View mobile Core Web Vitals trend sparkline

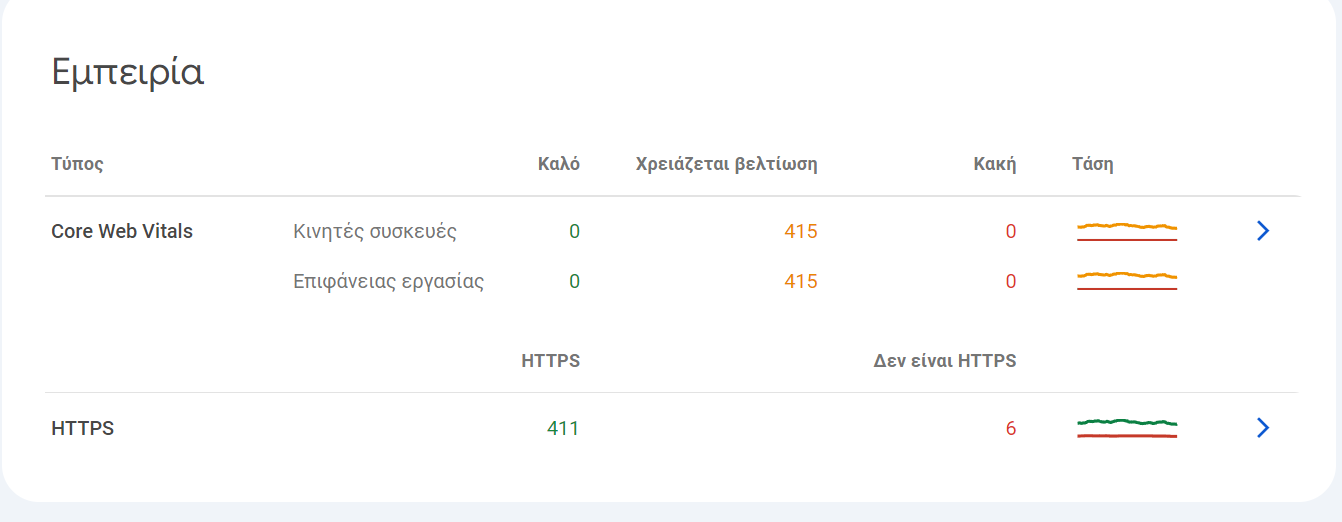click(1127, 232)
